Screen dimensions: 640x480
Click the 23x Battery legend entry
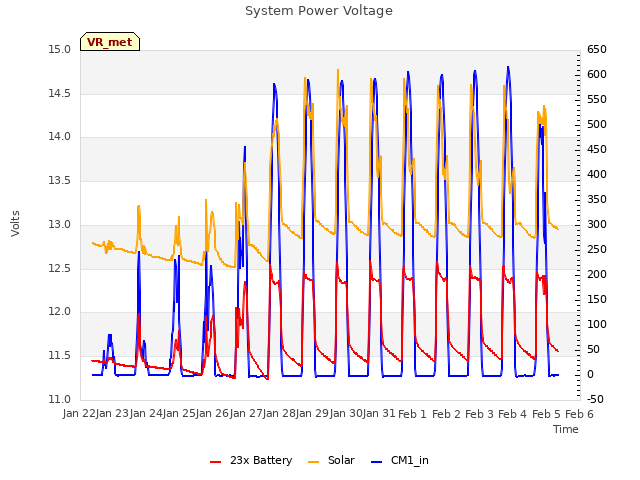coord(251,461)
